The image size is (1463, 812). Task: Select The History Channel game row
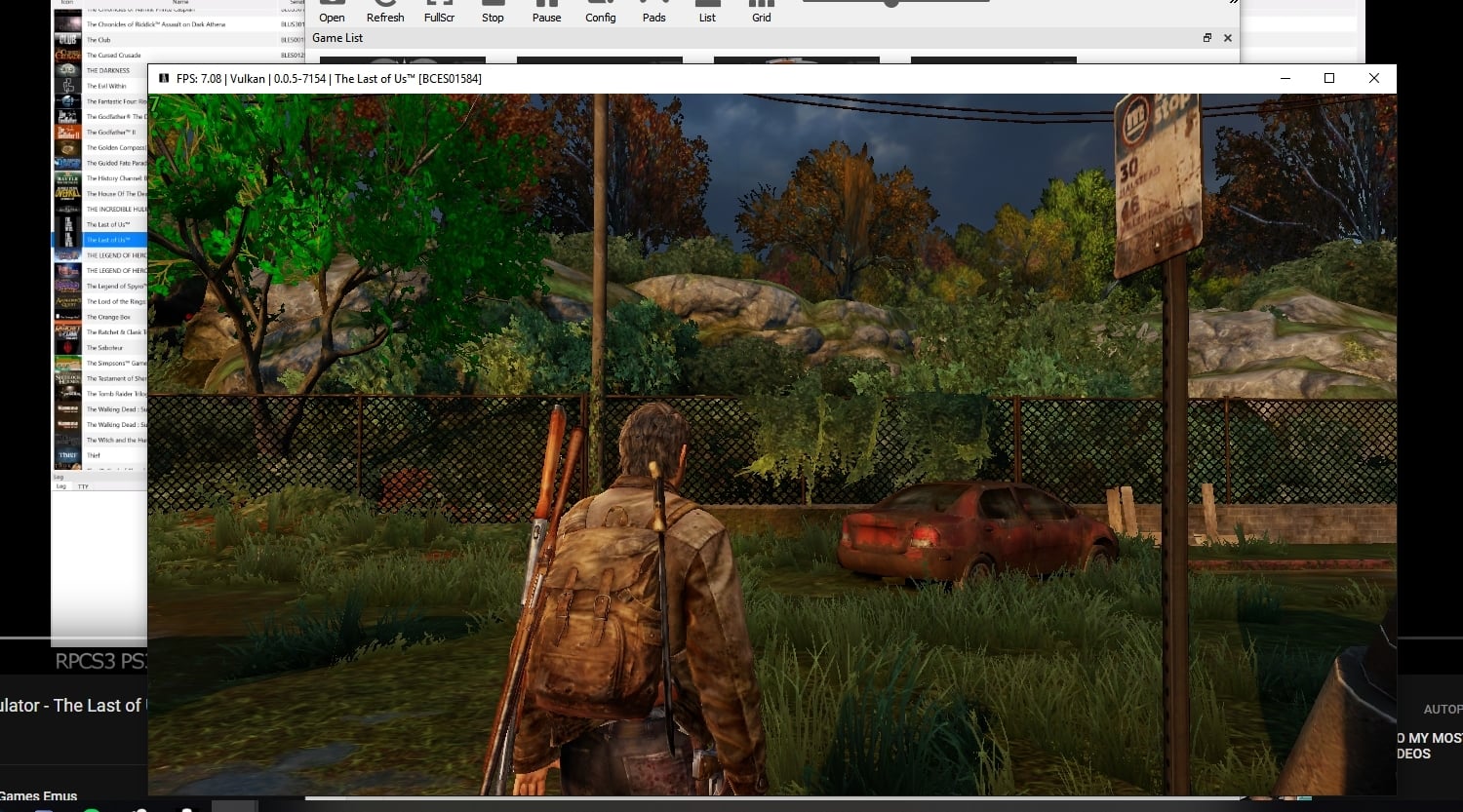(x=99, y=178)
